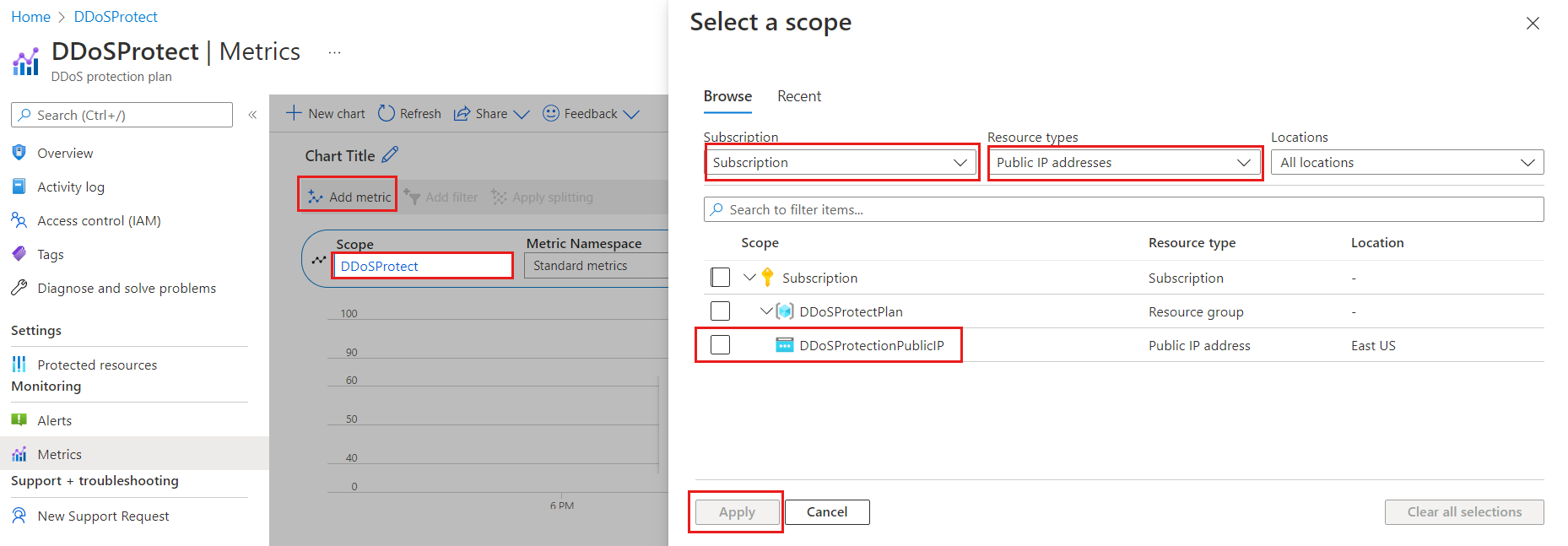Open Overview shield icon in sidebar
1568x546 pixels.
(19, 153)
